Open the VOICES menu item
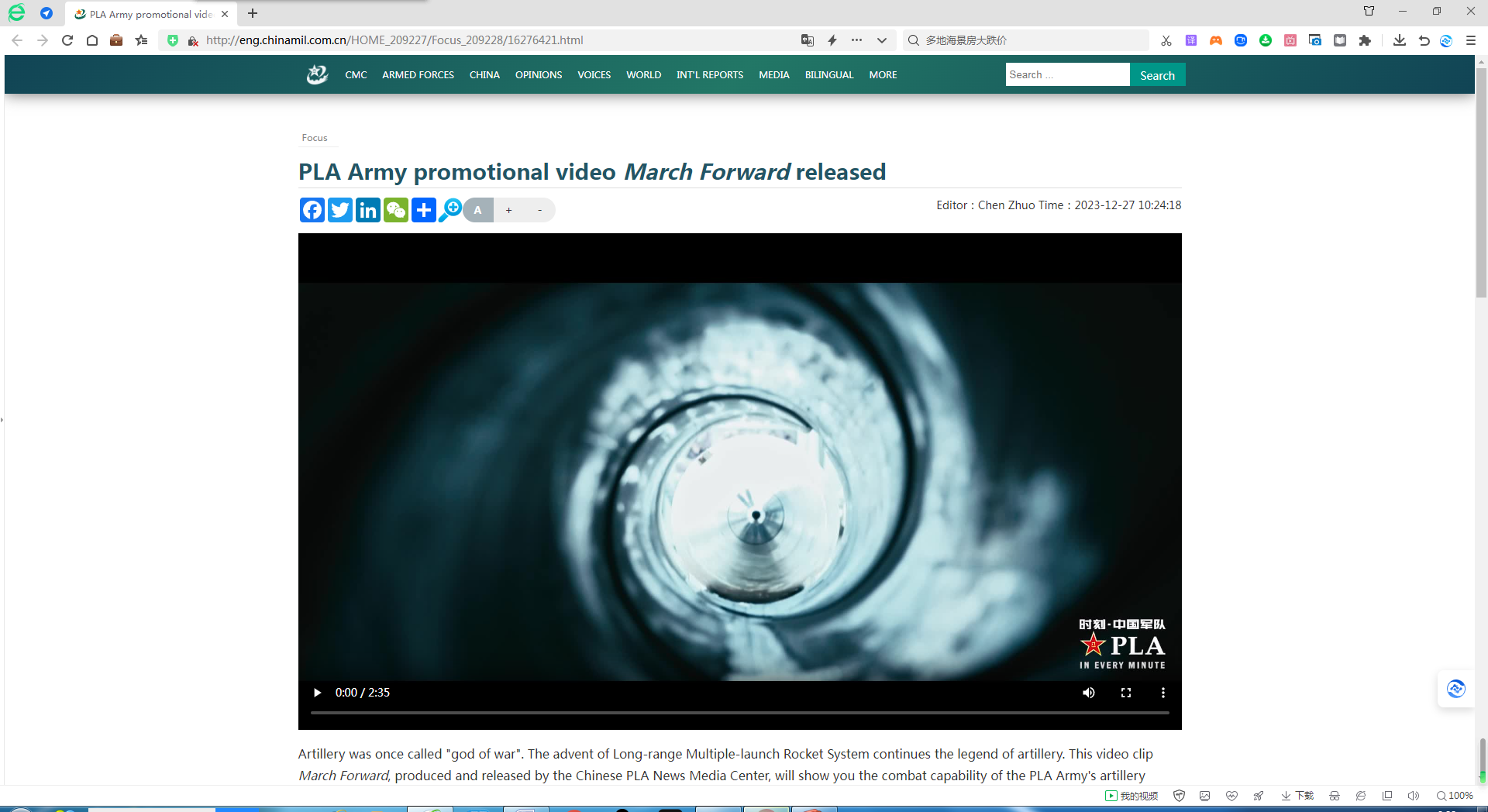 pyautogui.click(x=594, y=75)
